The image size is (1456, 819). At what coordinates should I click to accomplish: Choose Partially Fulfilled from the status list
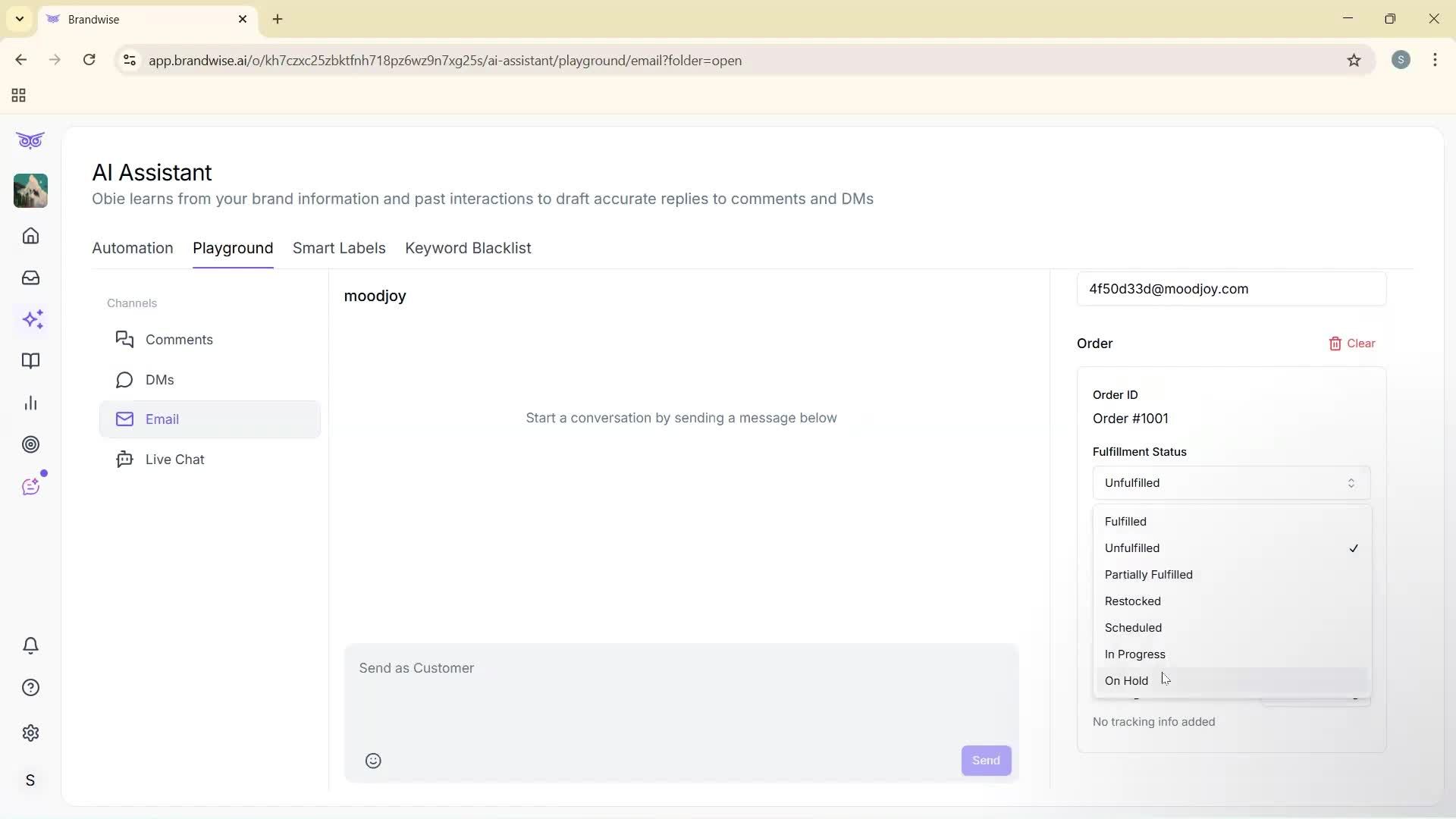tap(1149, 574)
